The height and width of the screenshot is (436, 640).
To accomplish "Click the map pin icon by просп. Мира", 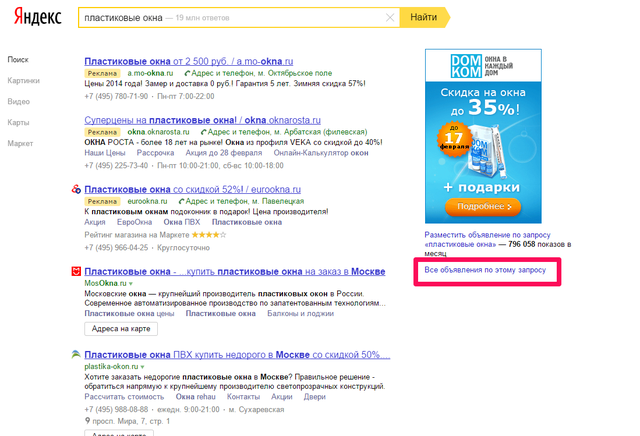I will (87, 421).
